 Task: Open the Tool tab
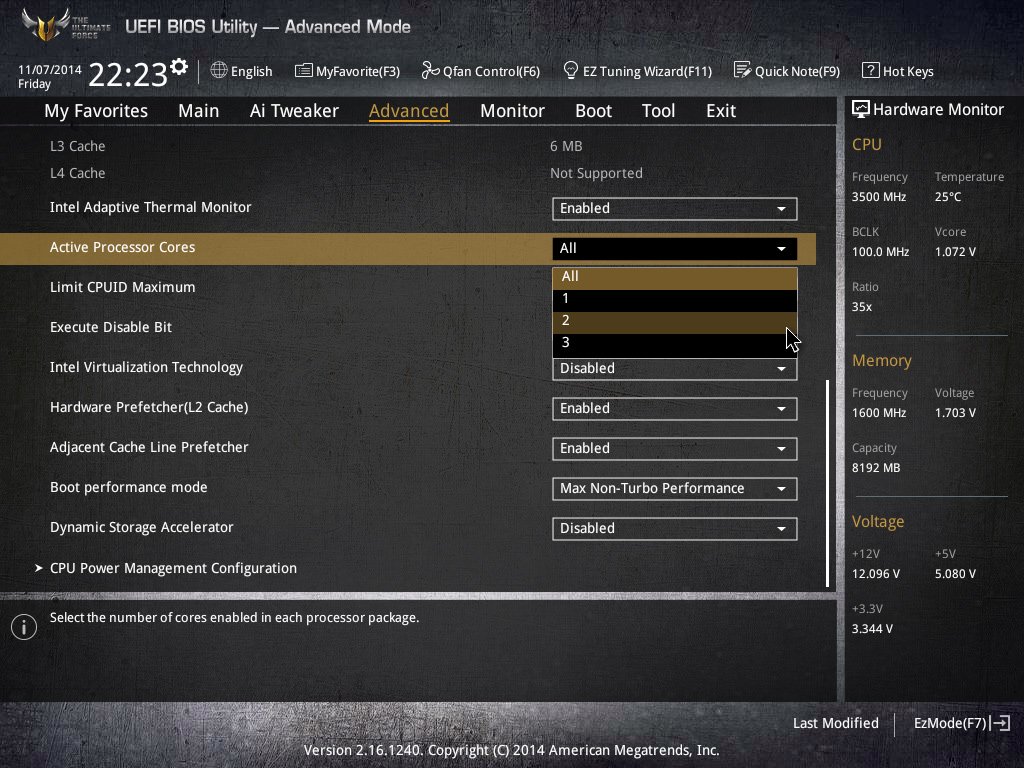pyautogui.click(x=658, y=111)
